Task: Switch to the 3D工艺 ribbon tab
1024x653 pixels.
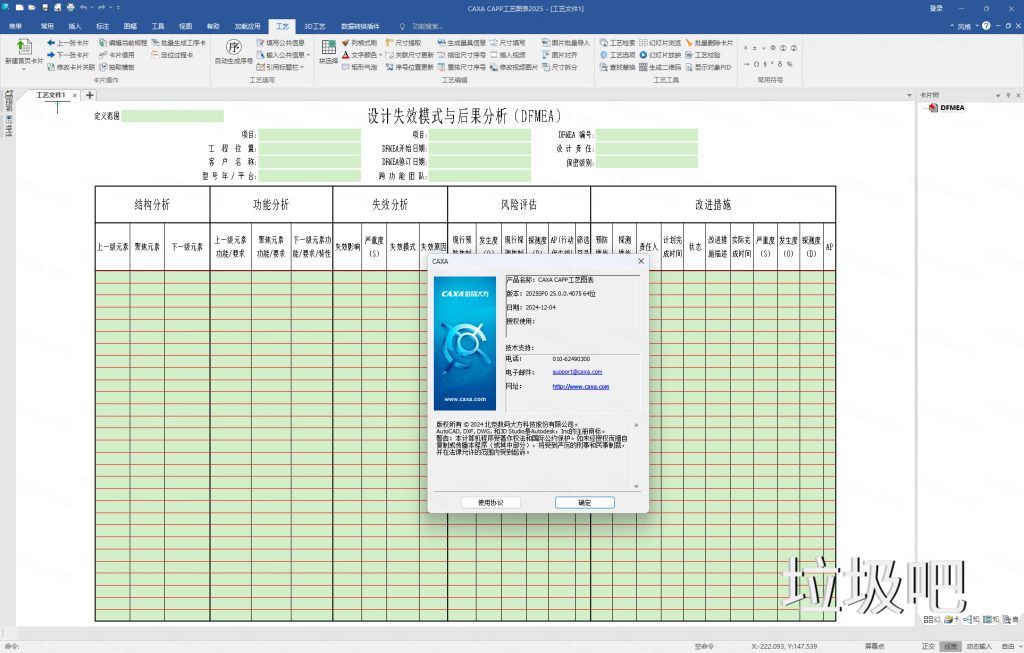Action: [x=316, y=27]
